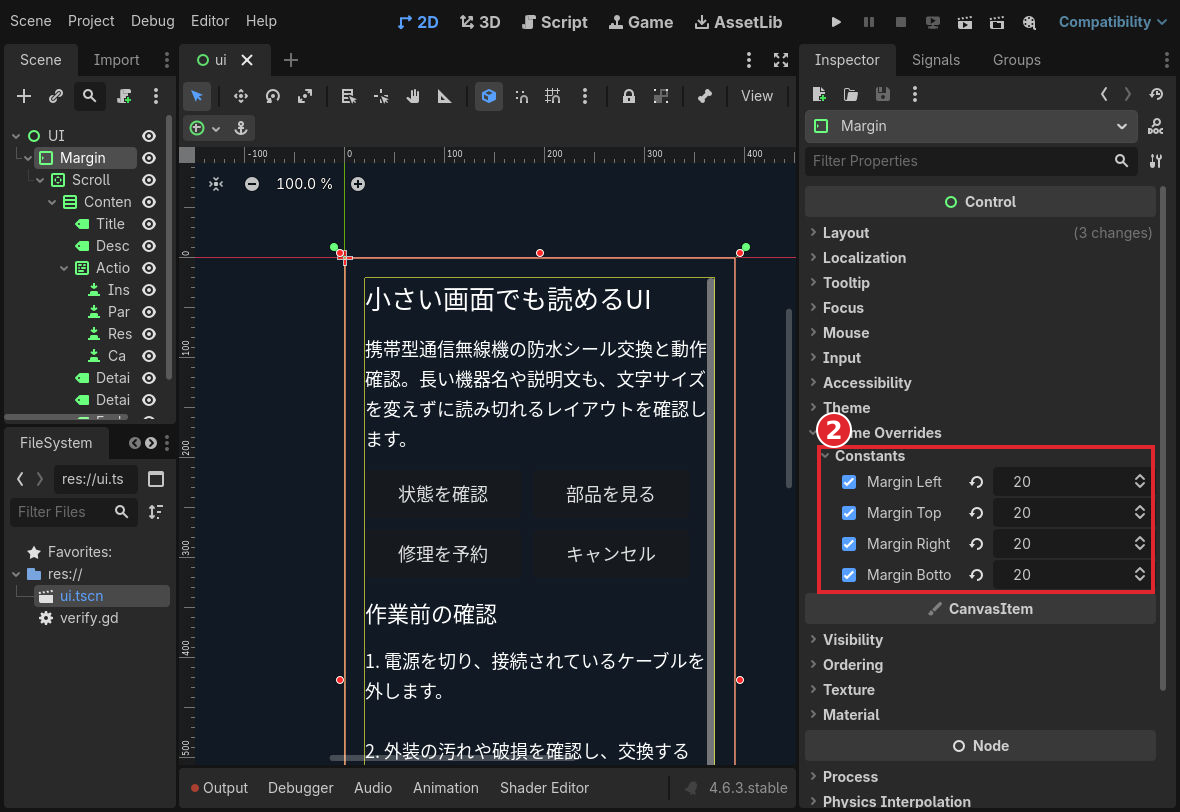This screenshot has width=1180, height=812.
Task: Zoom in on the canvas
Action: click(x=358, y=184)
